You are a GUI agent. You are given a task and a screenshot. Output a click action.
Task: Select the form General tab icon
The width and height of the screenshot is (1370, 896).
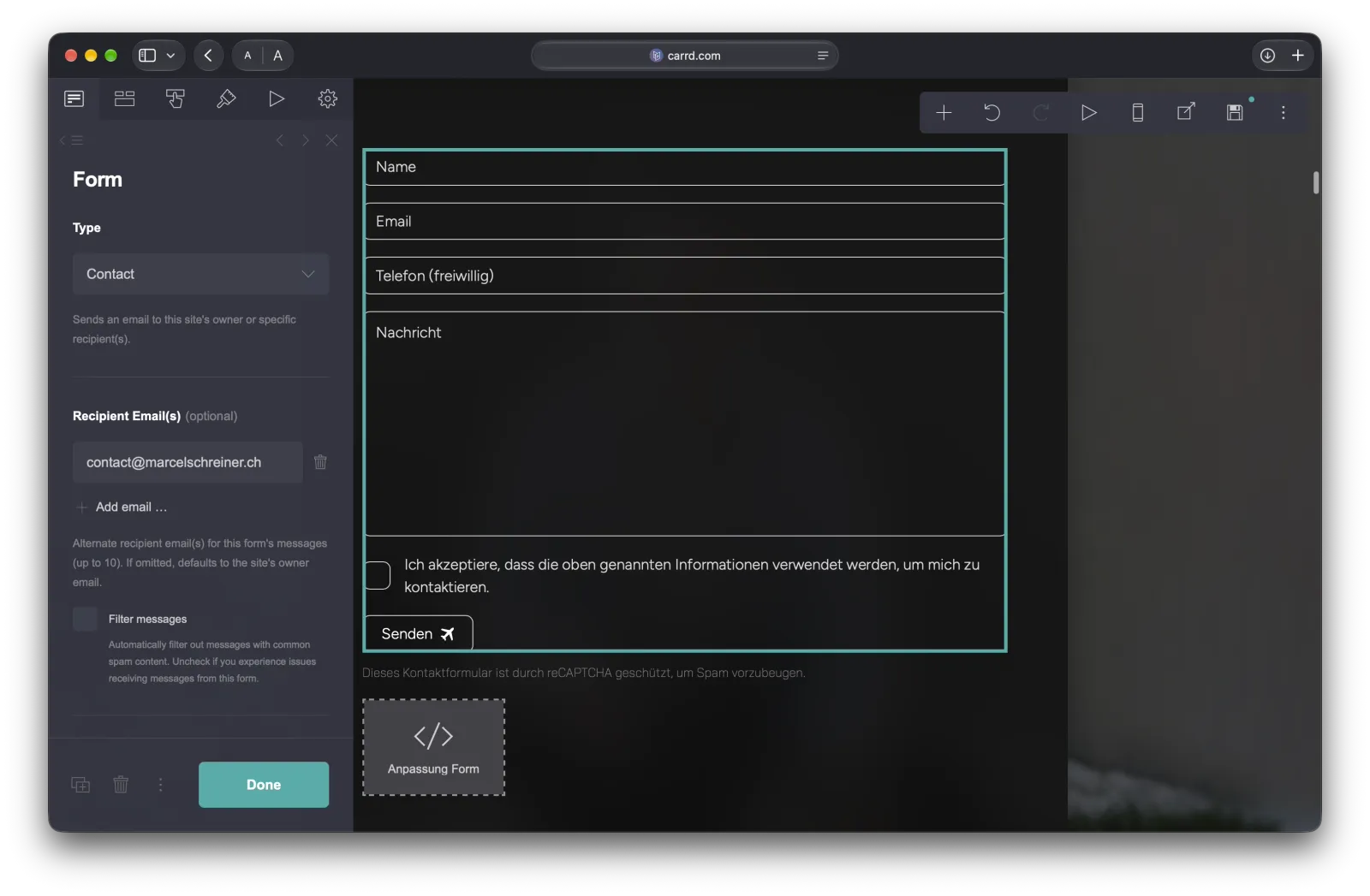point(74,99)
